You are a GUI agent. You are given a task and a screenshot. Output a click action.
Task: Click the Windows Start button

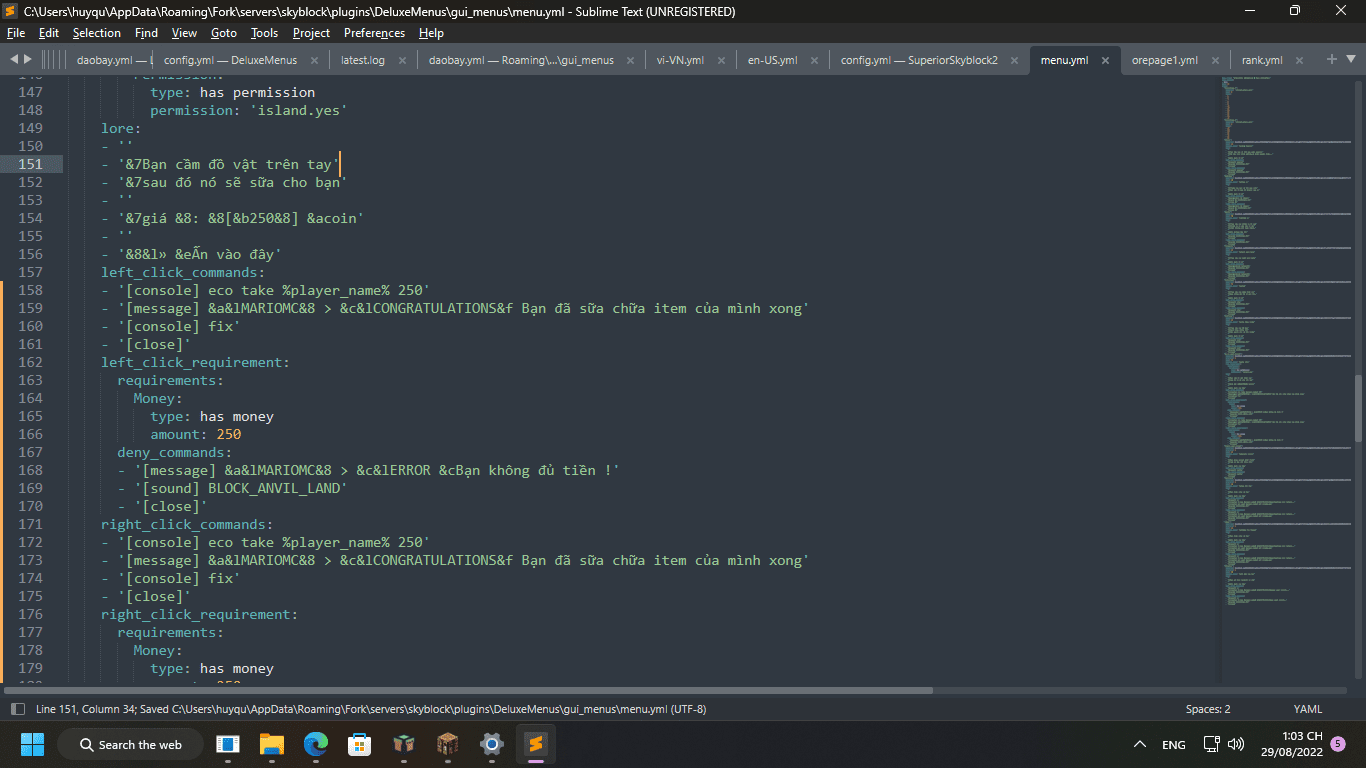32,744
